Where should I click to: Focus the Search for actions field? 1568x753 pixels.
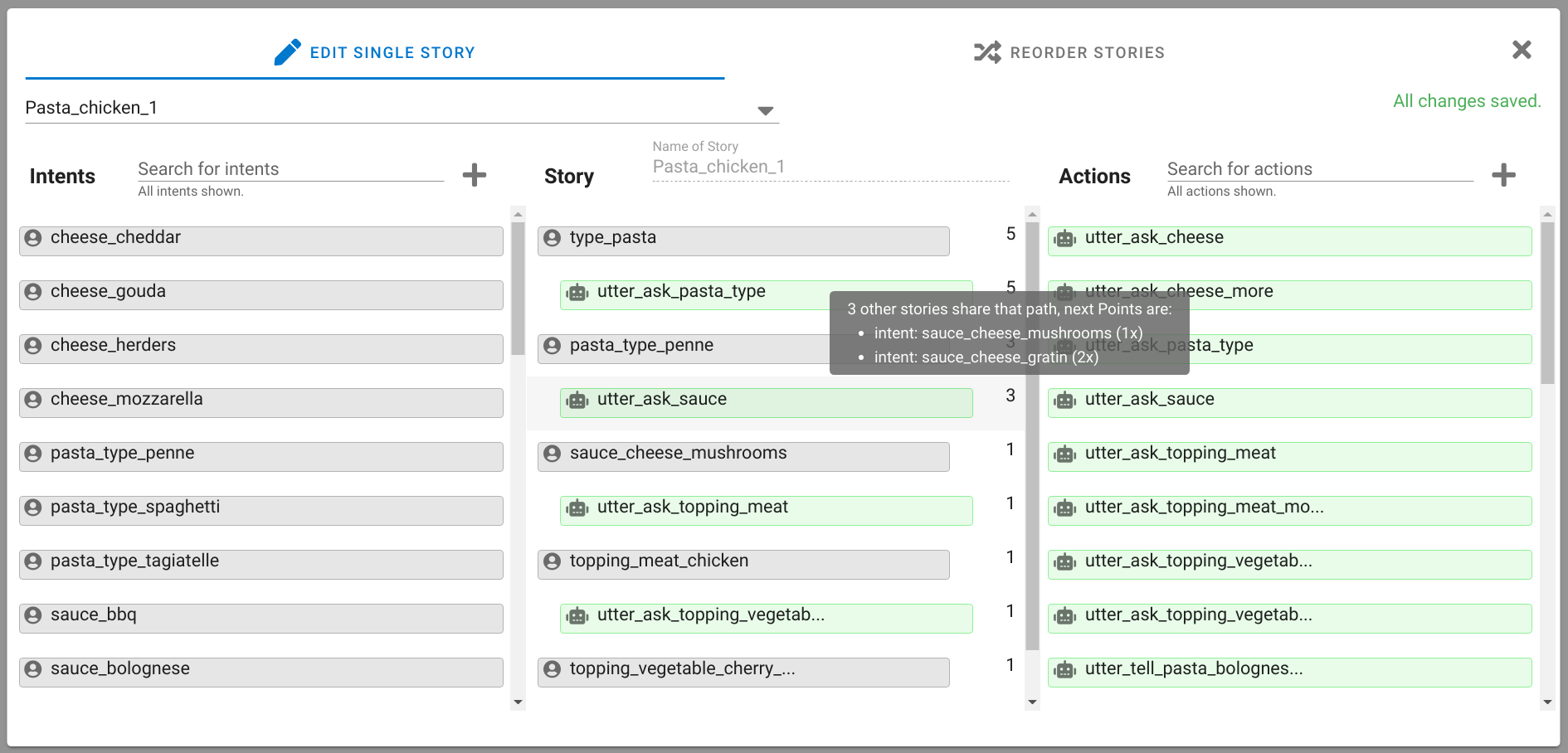[x=1319, y=169]
